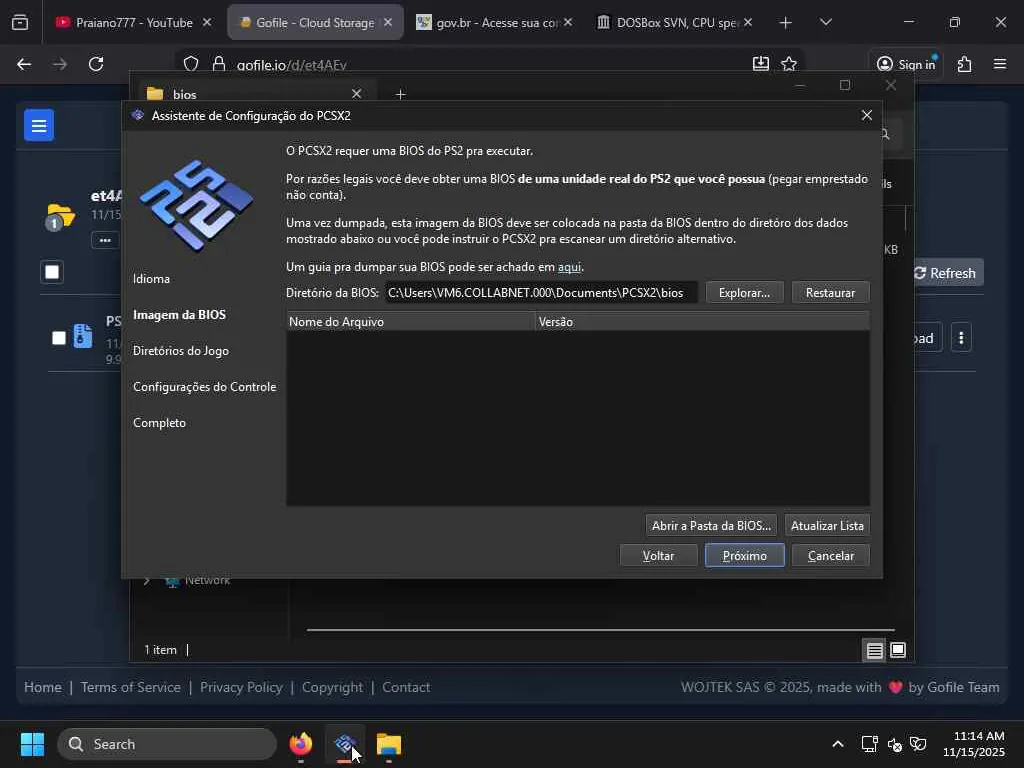This screenshot has width=1024, height=768.
Task: Open the Contact footer link
Action: click(406, 687)
